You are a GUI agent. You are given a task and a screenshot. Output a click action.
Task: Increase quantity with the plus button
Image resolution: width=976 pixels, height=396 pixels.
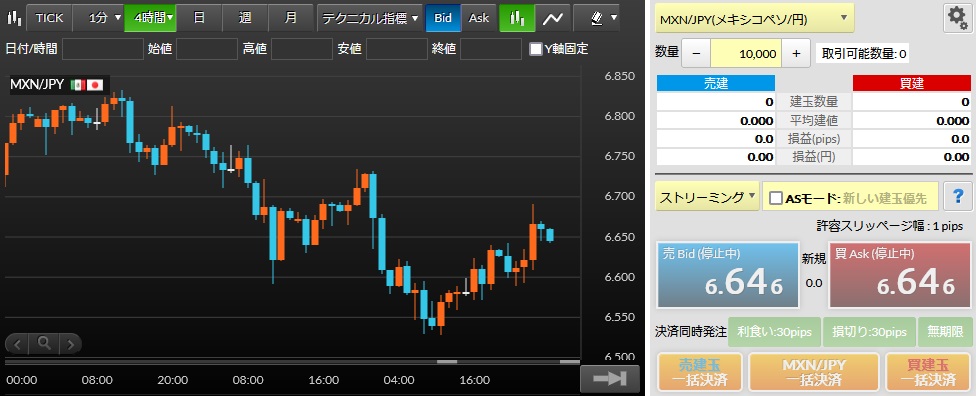pos(795,54)
